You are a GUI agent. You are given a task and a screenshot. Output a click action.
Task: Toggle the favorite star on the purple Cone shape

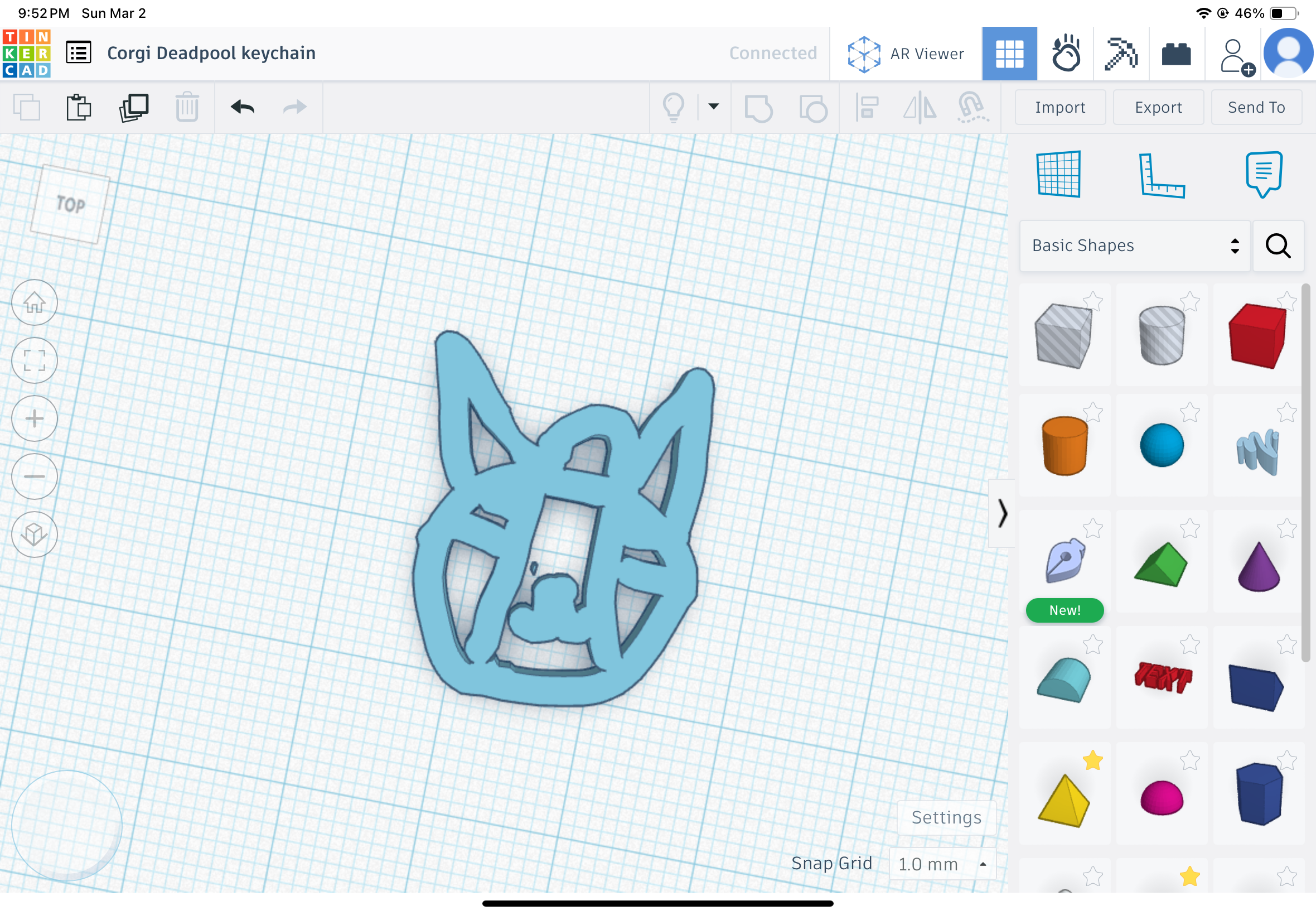point(1287,528)
